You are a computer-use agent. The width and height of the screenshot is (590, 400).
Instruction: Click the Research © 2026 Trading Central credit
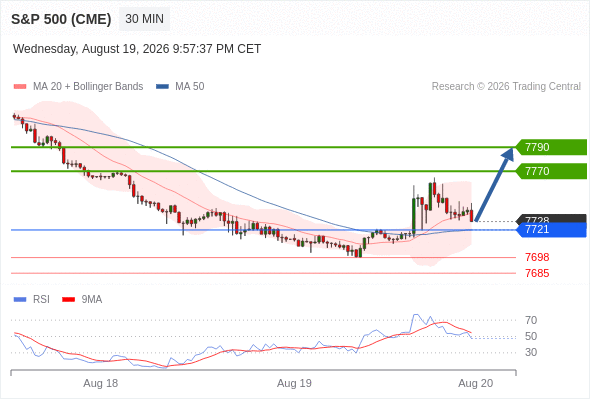pos(506,87)
